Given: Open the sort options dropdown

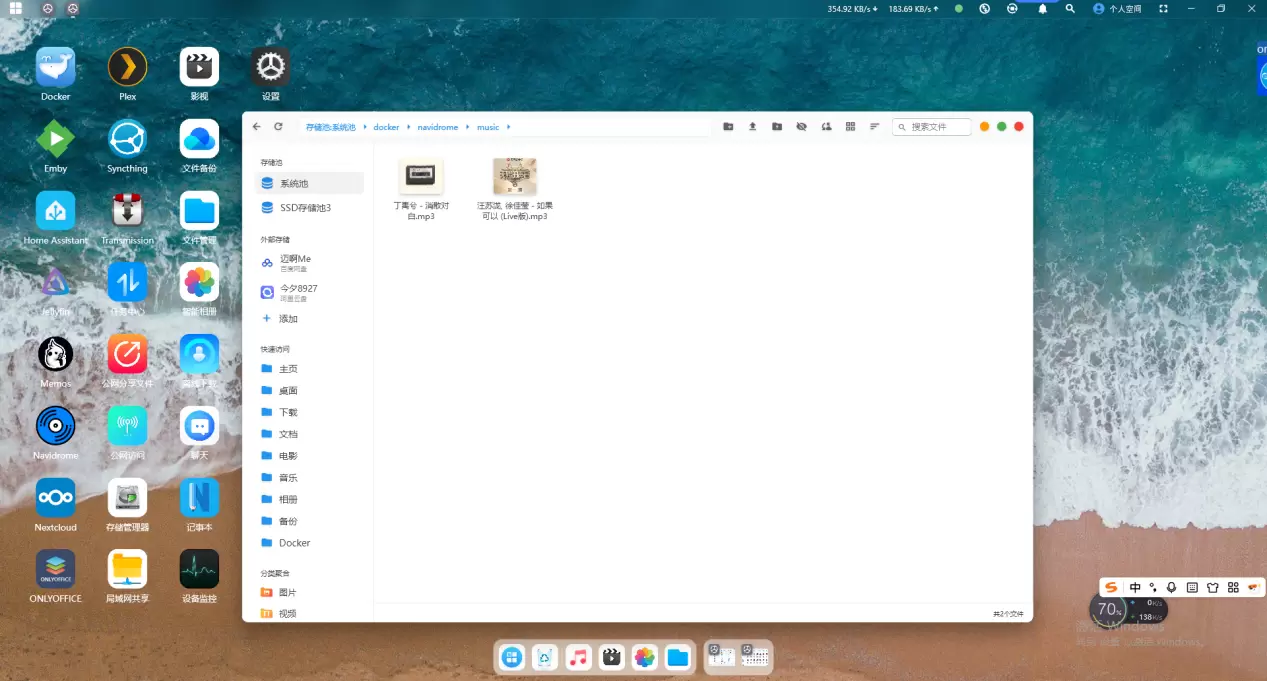Looking at the screenshot, I should point(874,127).
